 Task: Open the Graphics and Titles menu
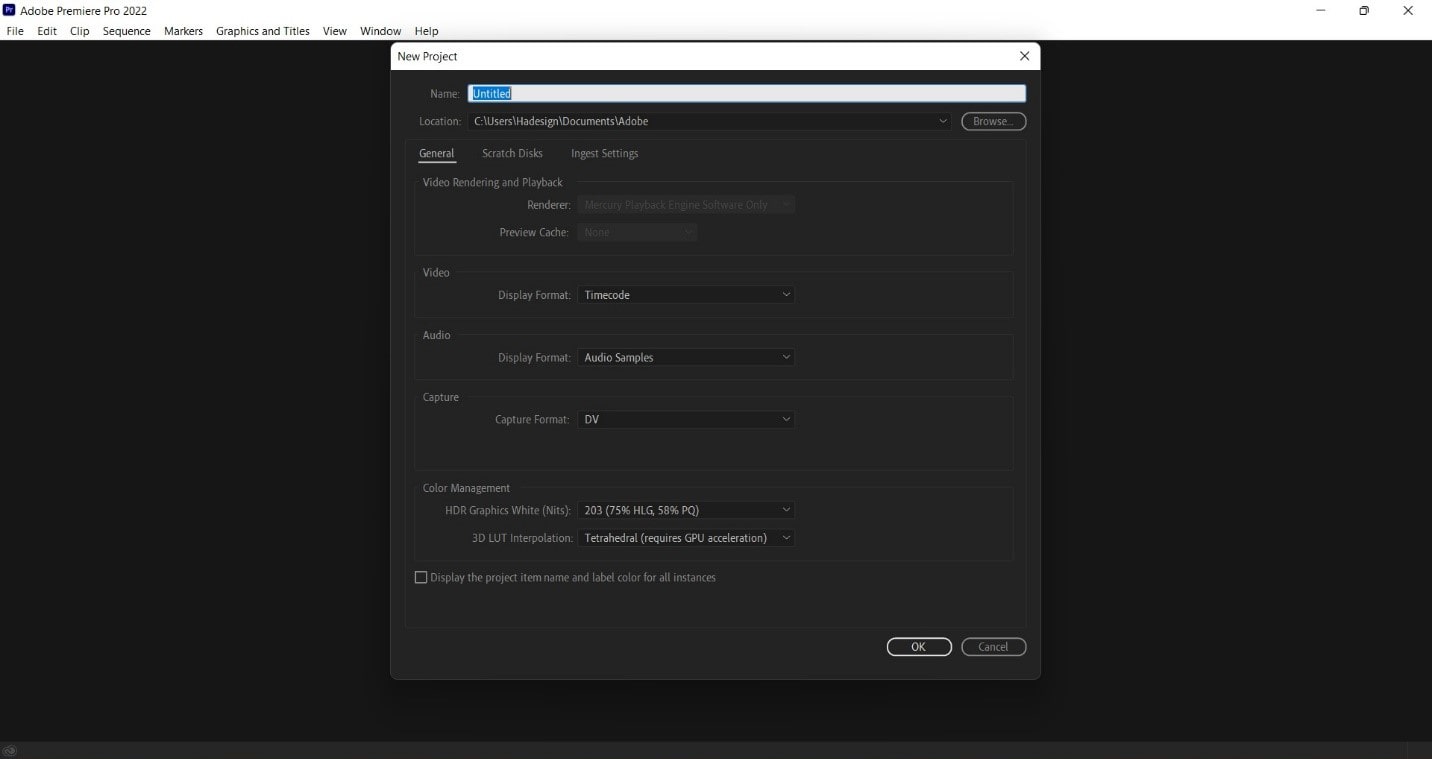point(263,31)
